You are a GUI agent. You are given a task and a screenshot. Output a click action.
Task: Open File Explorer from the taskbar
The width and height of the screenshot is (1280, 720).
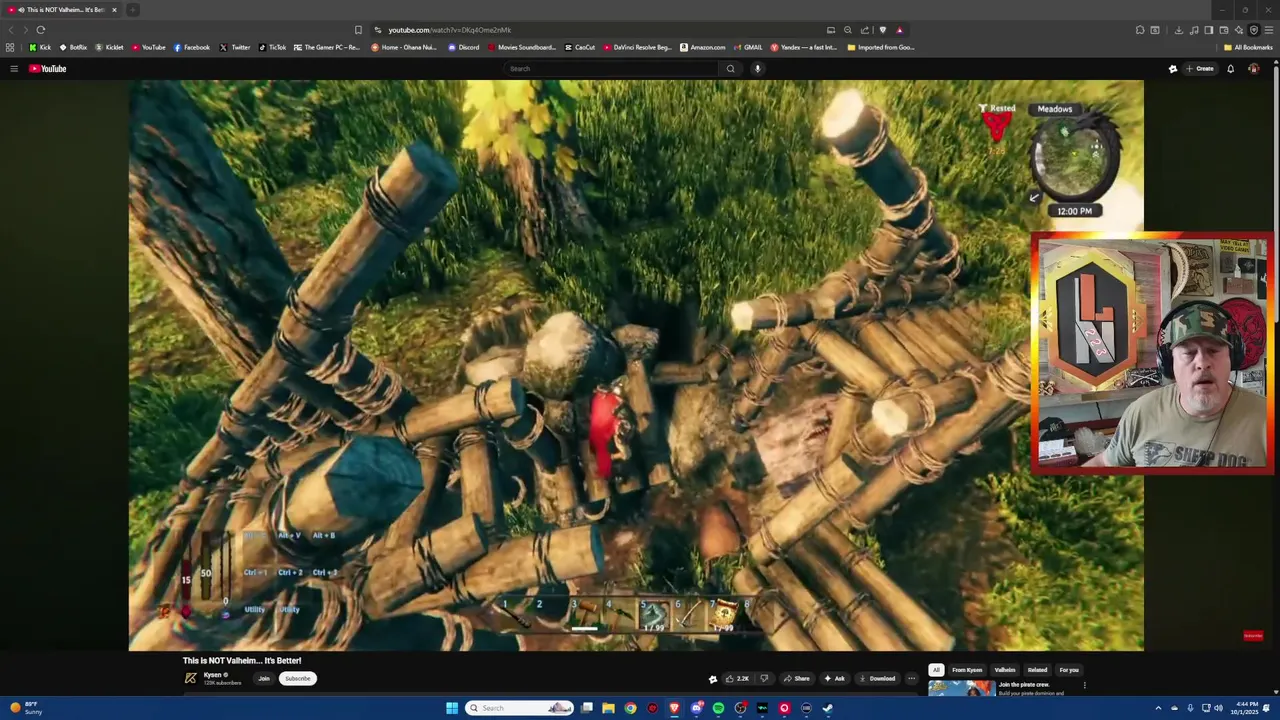[608, 708]
